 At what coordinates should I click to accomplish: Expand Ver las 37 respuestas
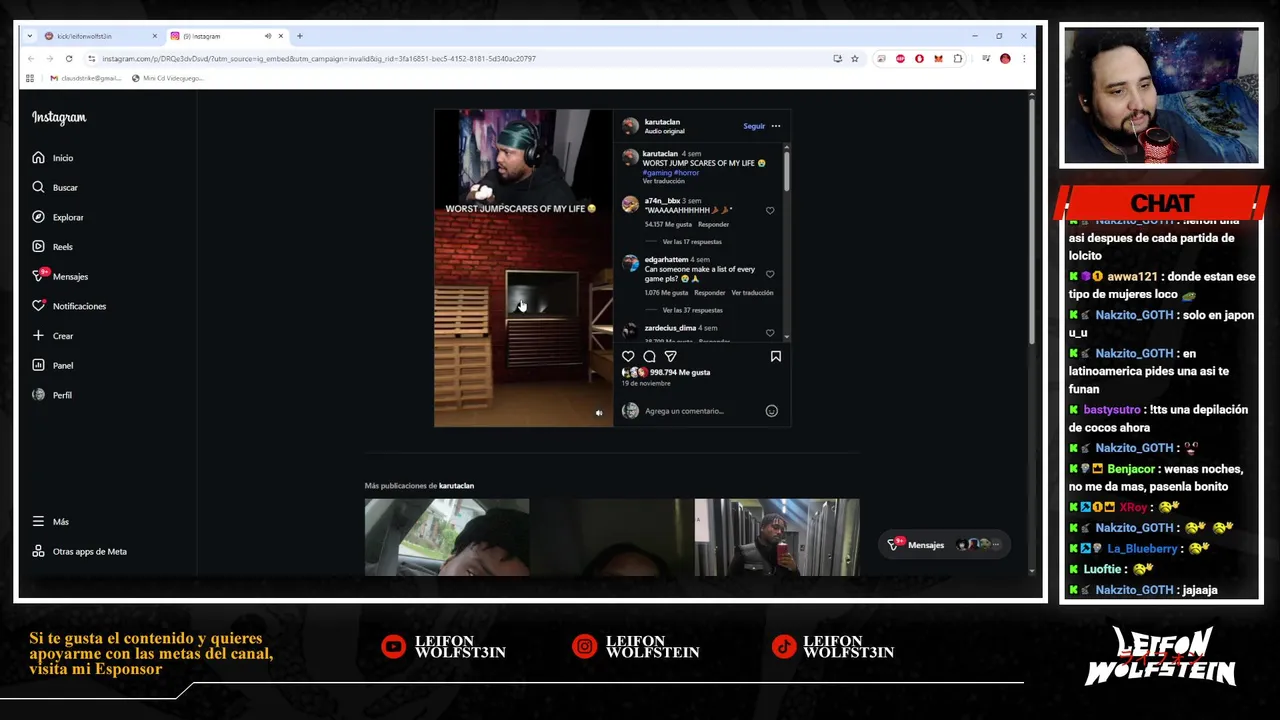(x=692, y=310)
